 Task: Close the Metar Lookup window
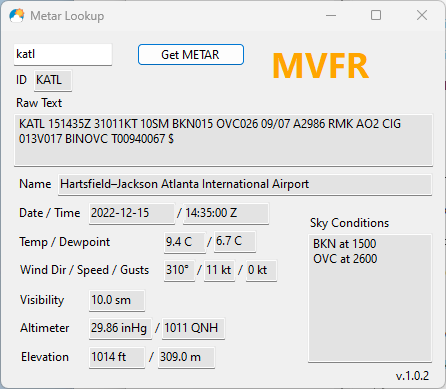[x=422, y=15]
